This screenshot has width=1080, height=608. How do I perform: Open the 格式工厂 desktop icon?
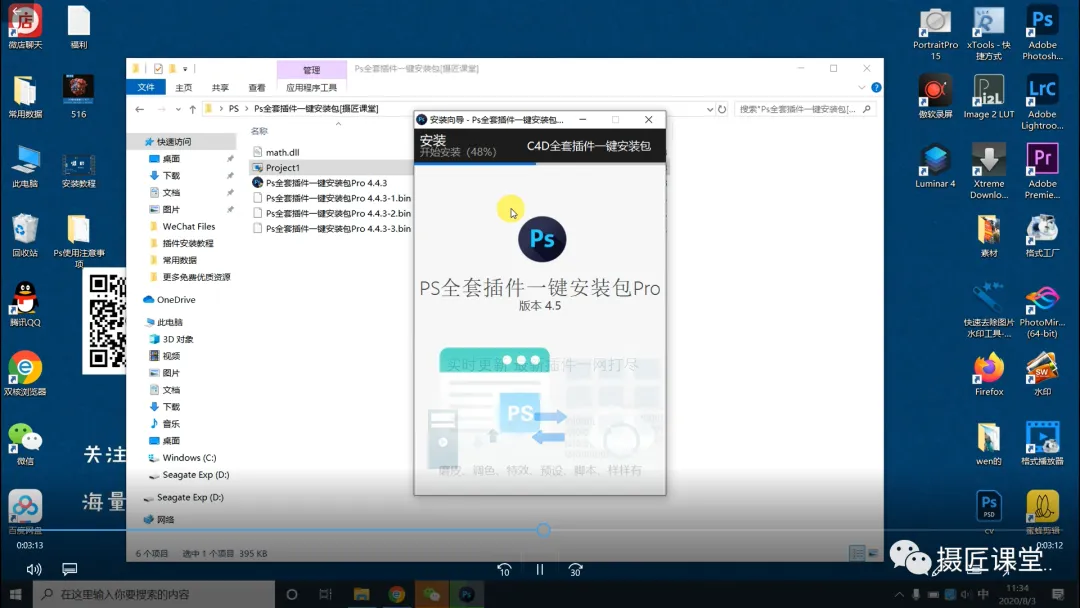coord(1042,235)
